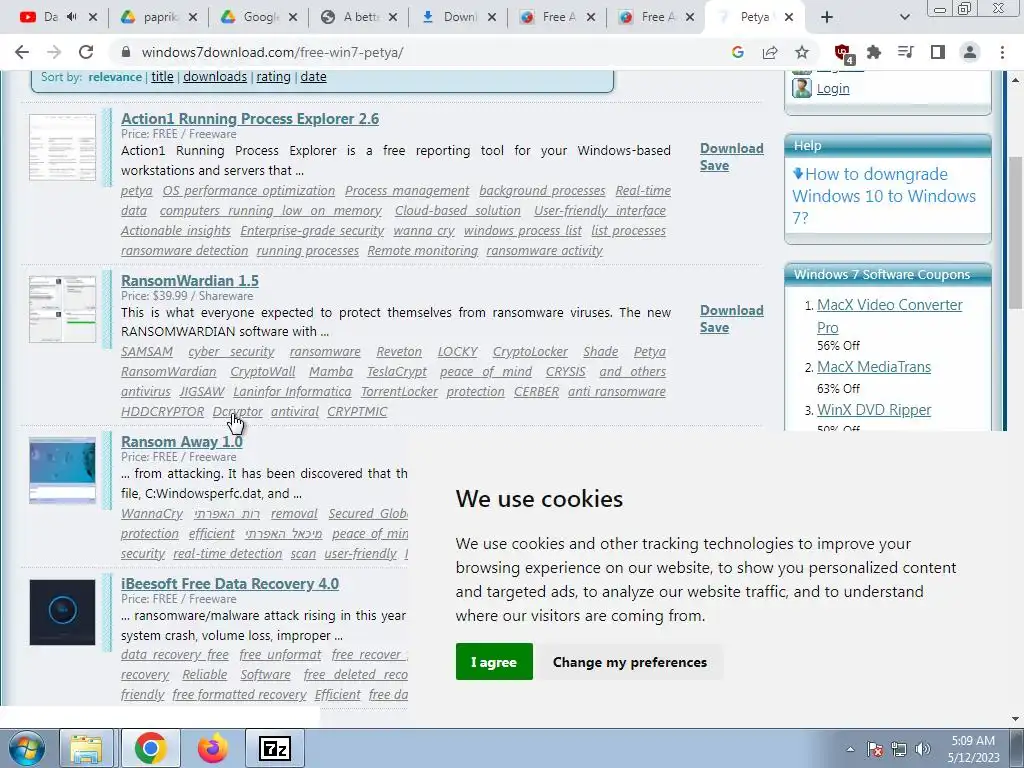Open the Chrome profile avatar
This screenshot has height=768, width=1024.
click(970, 52)
